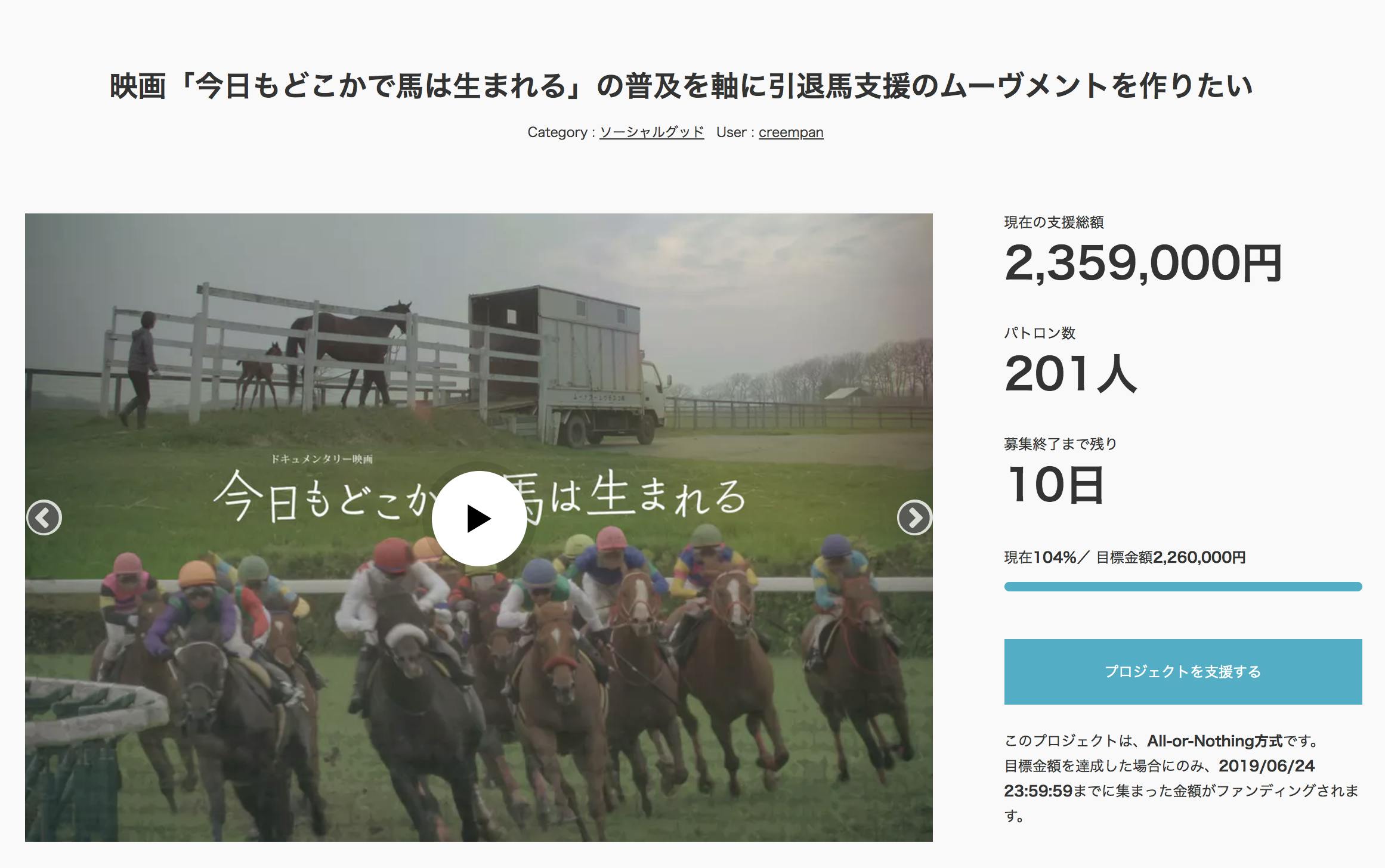Viewport: 1385px width, 868px height.
Task: Click the blue funding progress bar
Action: 1183,587
